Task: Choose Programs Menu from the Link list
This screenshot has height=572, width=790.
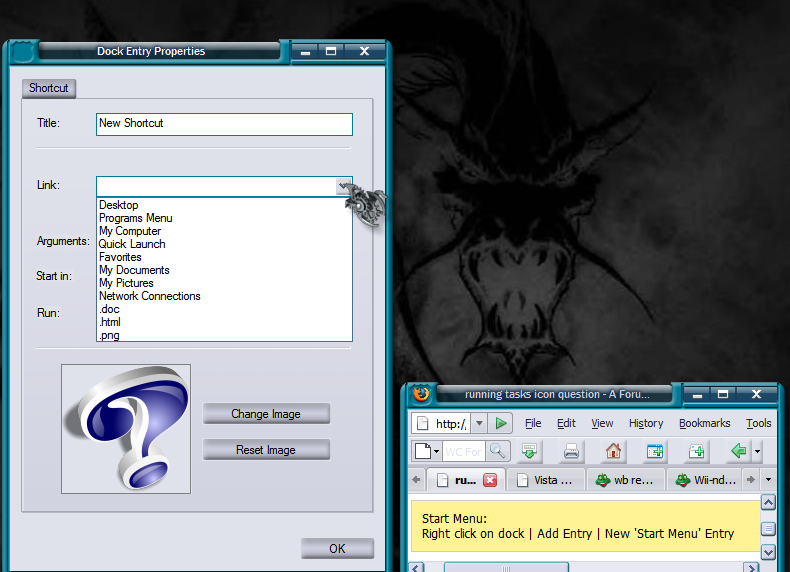Action: tap(224, 218)
